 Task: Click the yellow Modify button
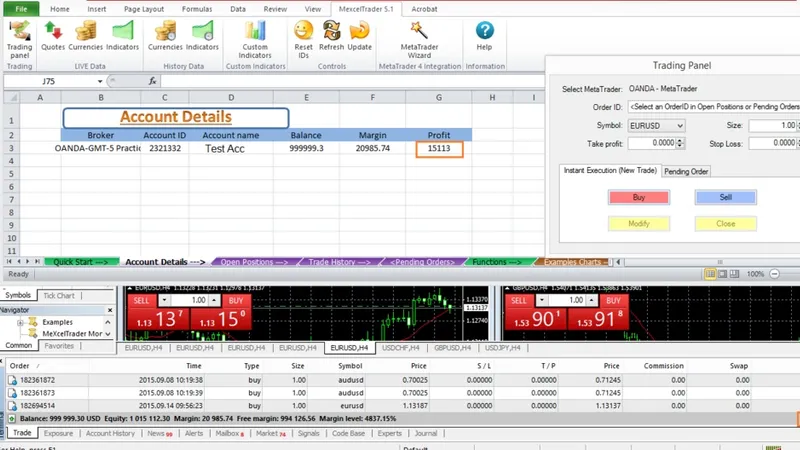639,223
